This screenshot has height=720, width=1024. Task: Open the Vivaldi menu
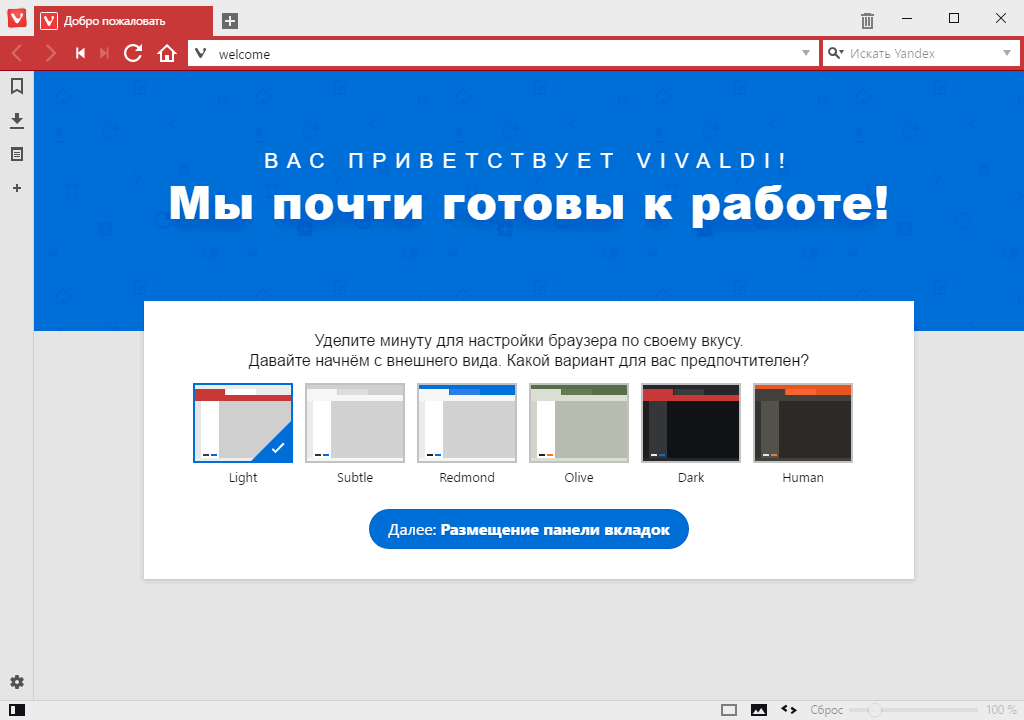point(16,19)
